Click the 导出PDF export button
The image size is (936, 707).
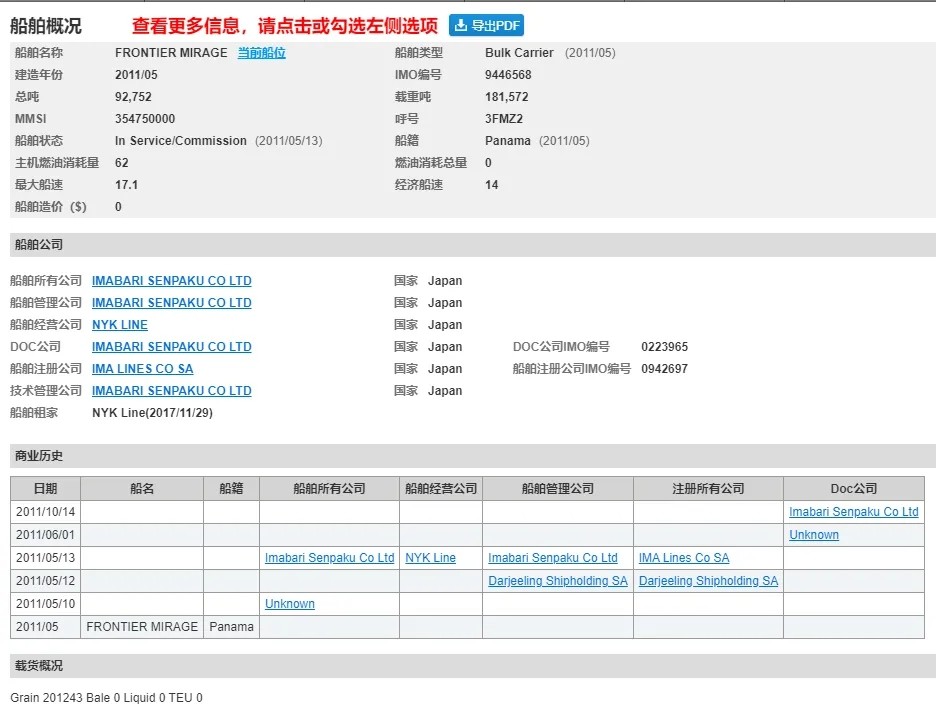tap(486, 26)
